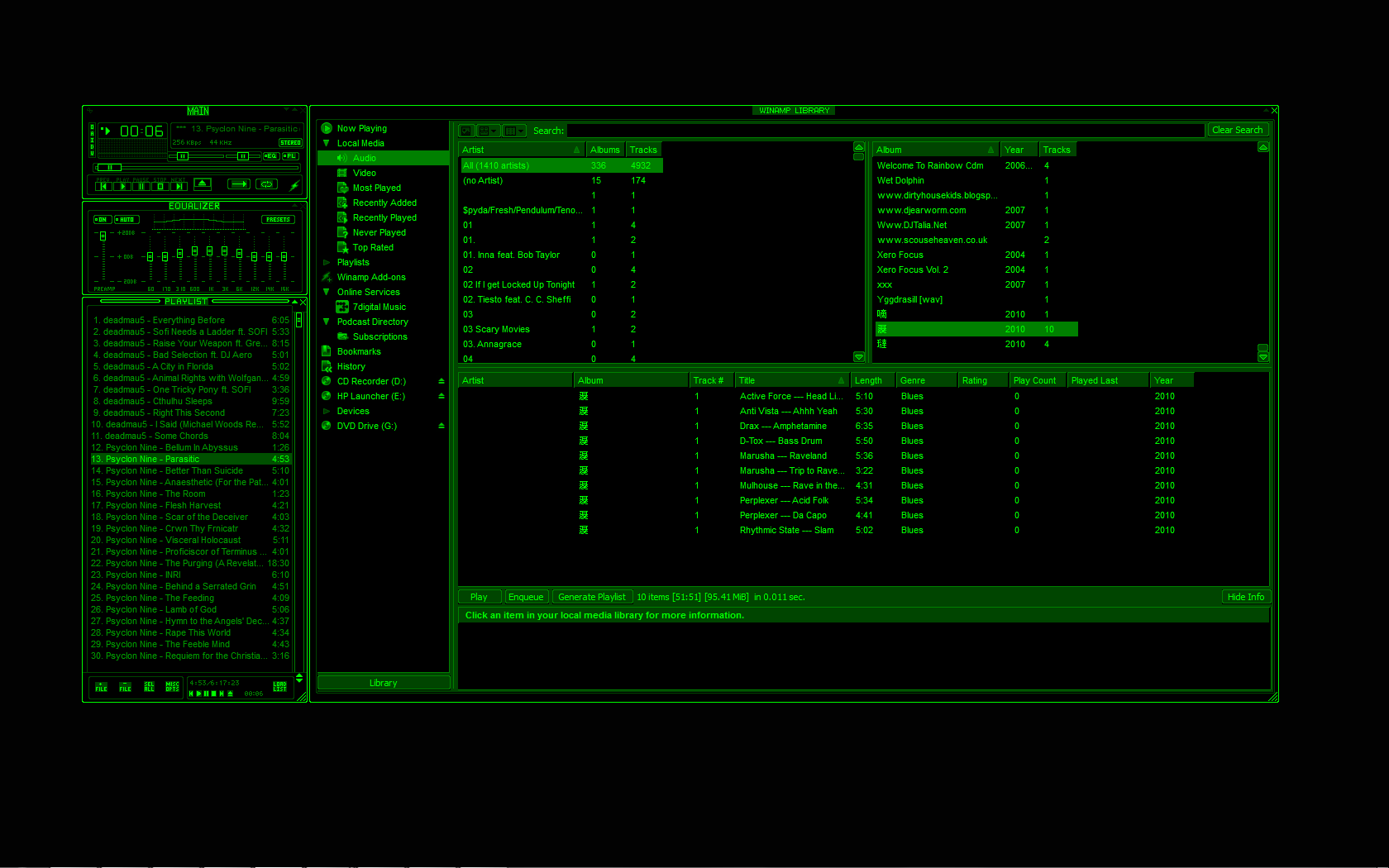The image size is (1389, 868).
Task: Sort tracks by Genre column header
Action: [x=927, y=380]
